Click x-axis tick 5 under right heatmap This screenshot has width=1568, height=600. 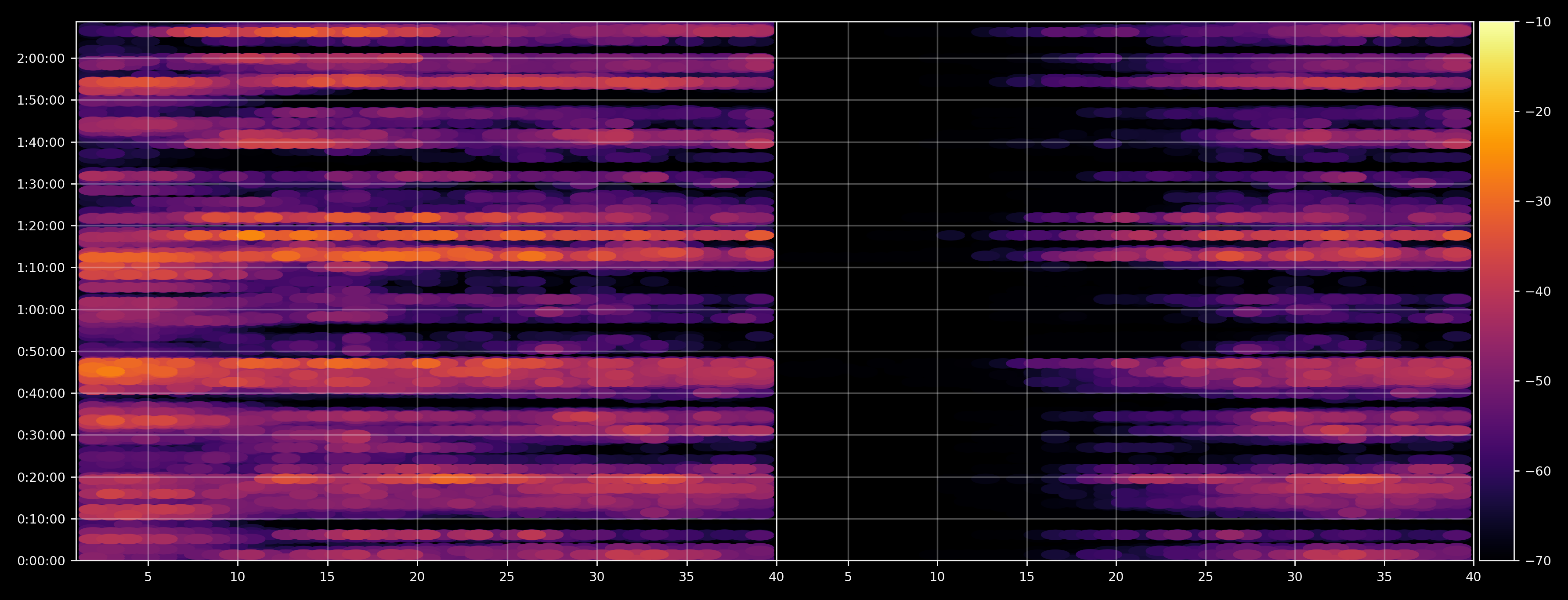click(848, 576)
